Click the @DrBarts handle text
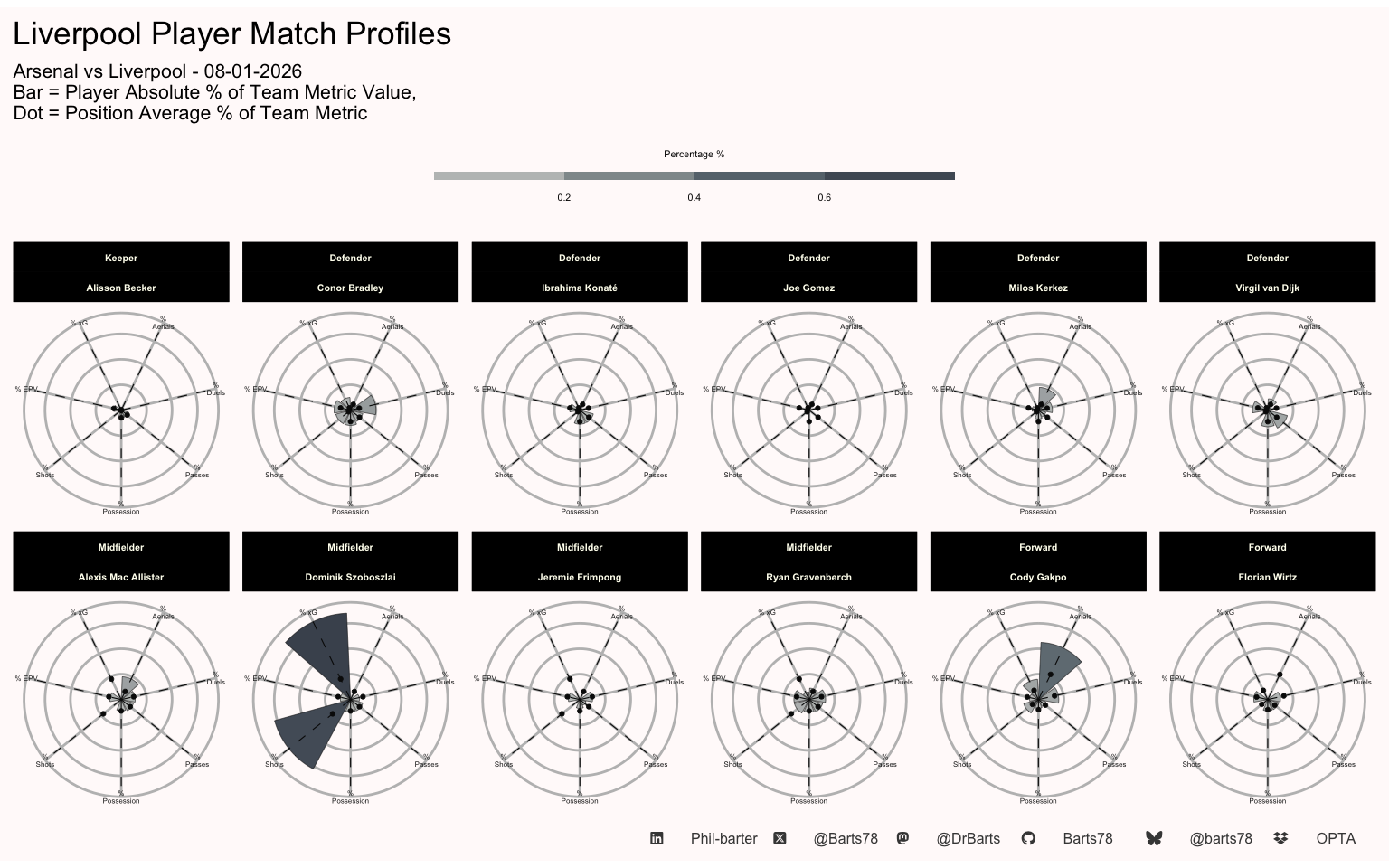The width and height of the screenshot is (1389, 868). tap(969, 839)
